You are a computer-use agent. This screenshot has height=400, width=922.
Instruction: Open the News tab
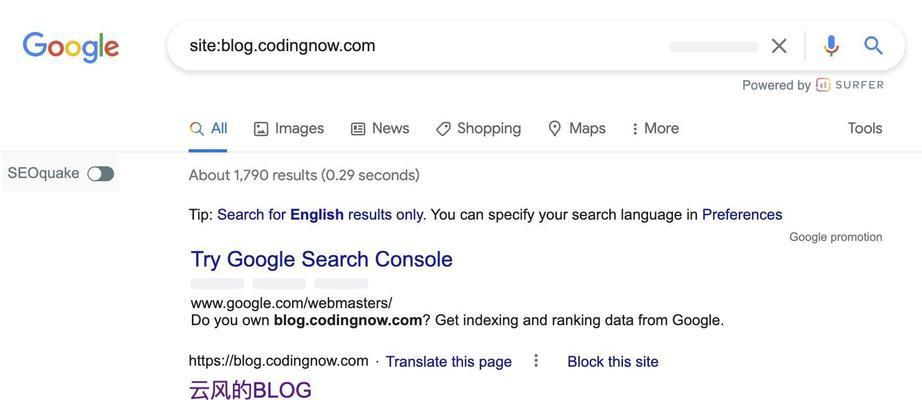[380, 128]
